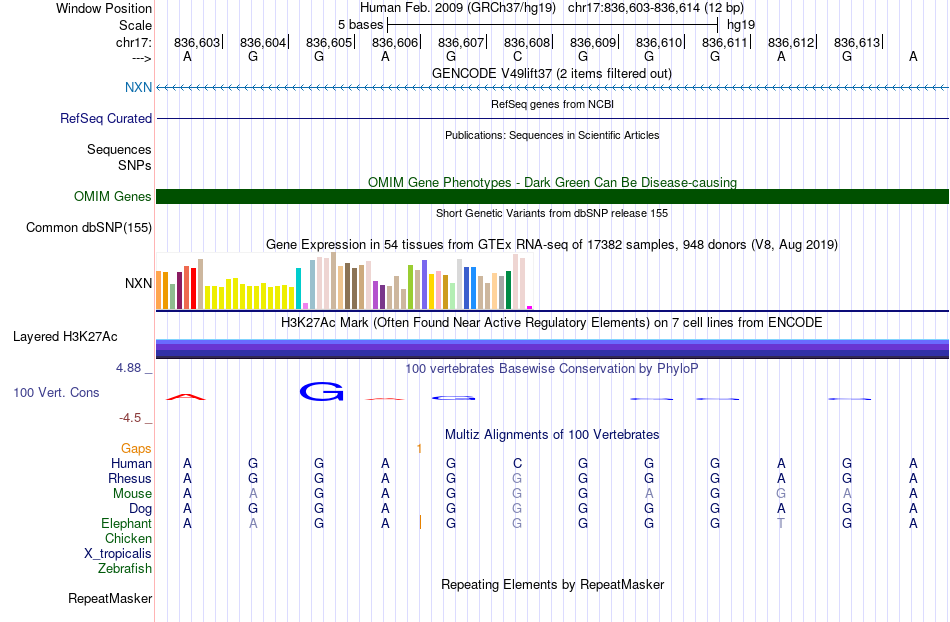
Task: Click the layered blue H3K27Ac signal band
Action: pyautogui.click(x=552, y=349)
